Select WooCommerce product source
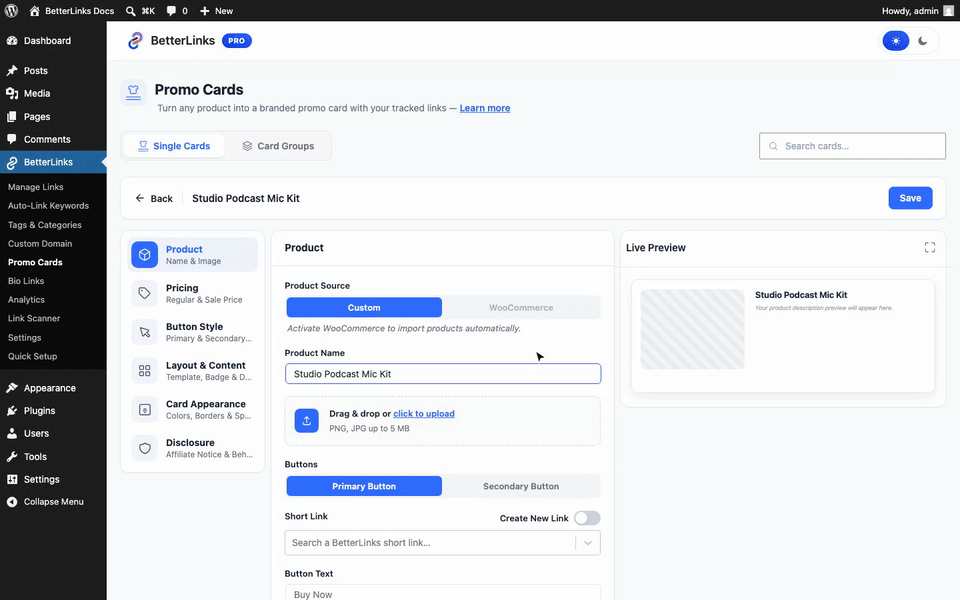Screen dimensions: 960x600 click(521, 307)
